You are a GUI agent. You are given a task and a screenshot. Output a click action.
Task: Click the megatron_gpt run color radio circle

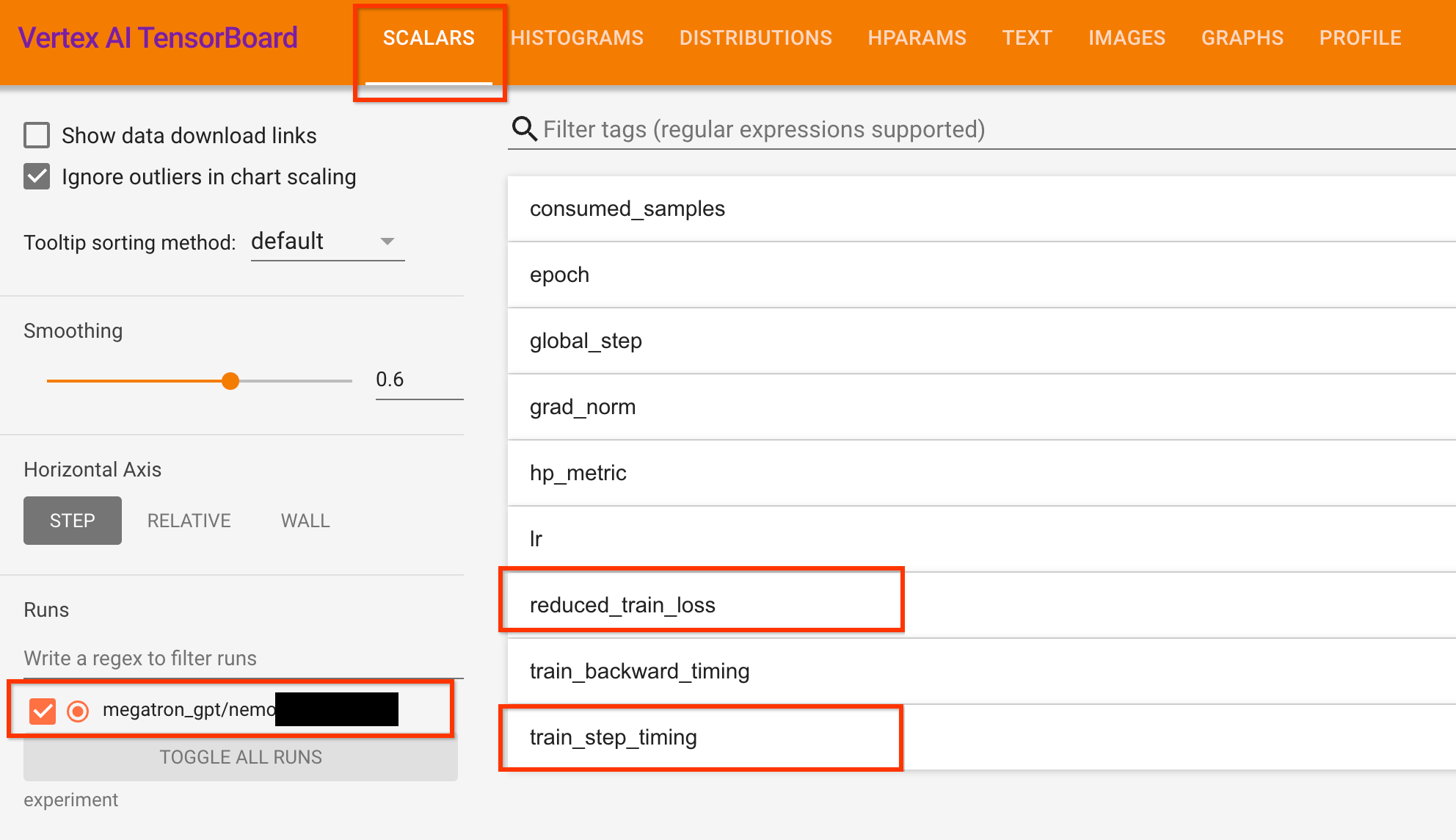(78, 711)
